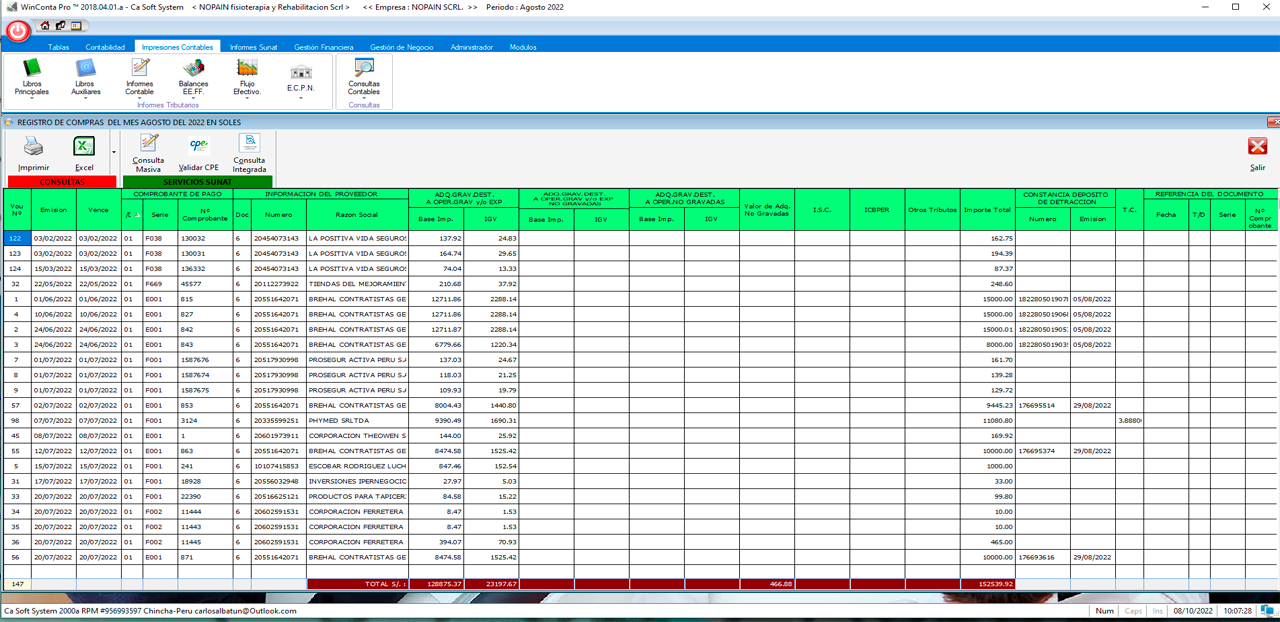Switch to the Contabilidad tab
This screenshot has height=622, width=1280.
105,47
